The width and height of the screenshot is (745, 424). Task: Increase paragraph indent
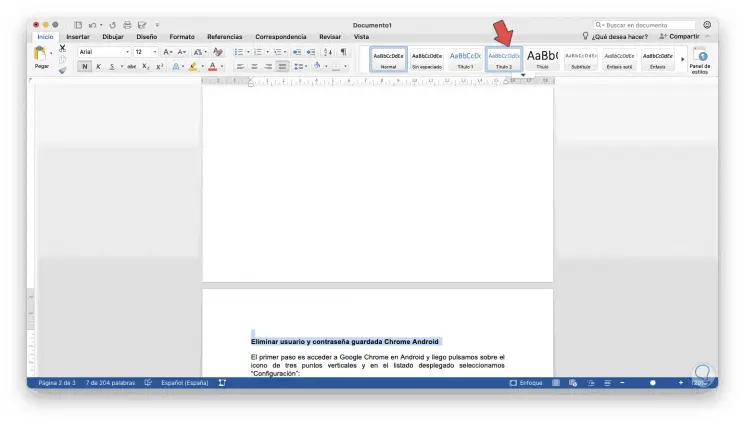[311, 52]
